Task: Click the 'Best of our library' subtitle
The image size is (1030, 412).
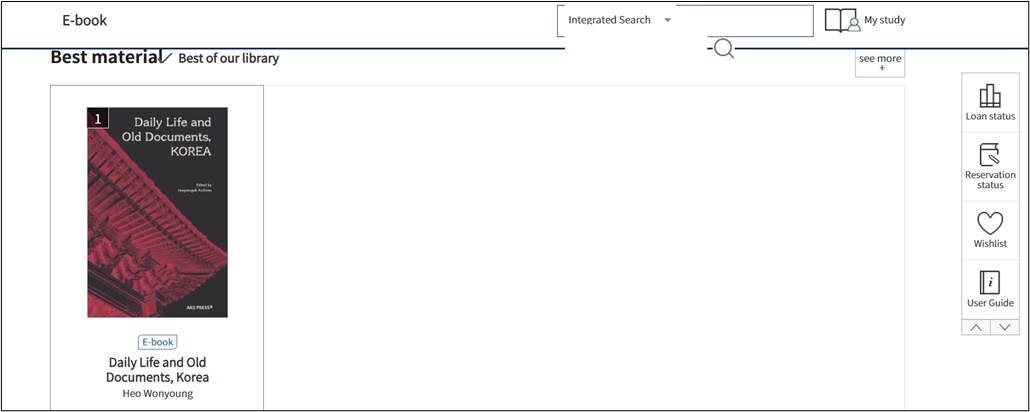Action: click(228, 58)
